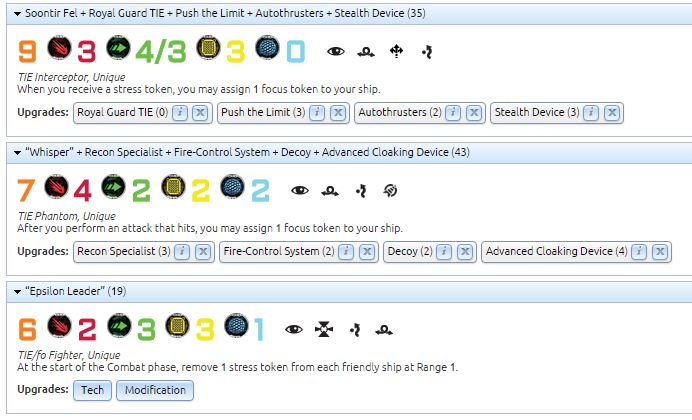Select the Royal Guard TIE (0) label

122,112
